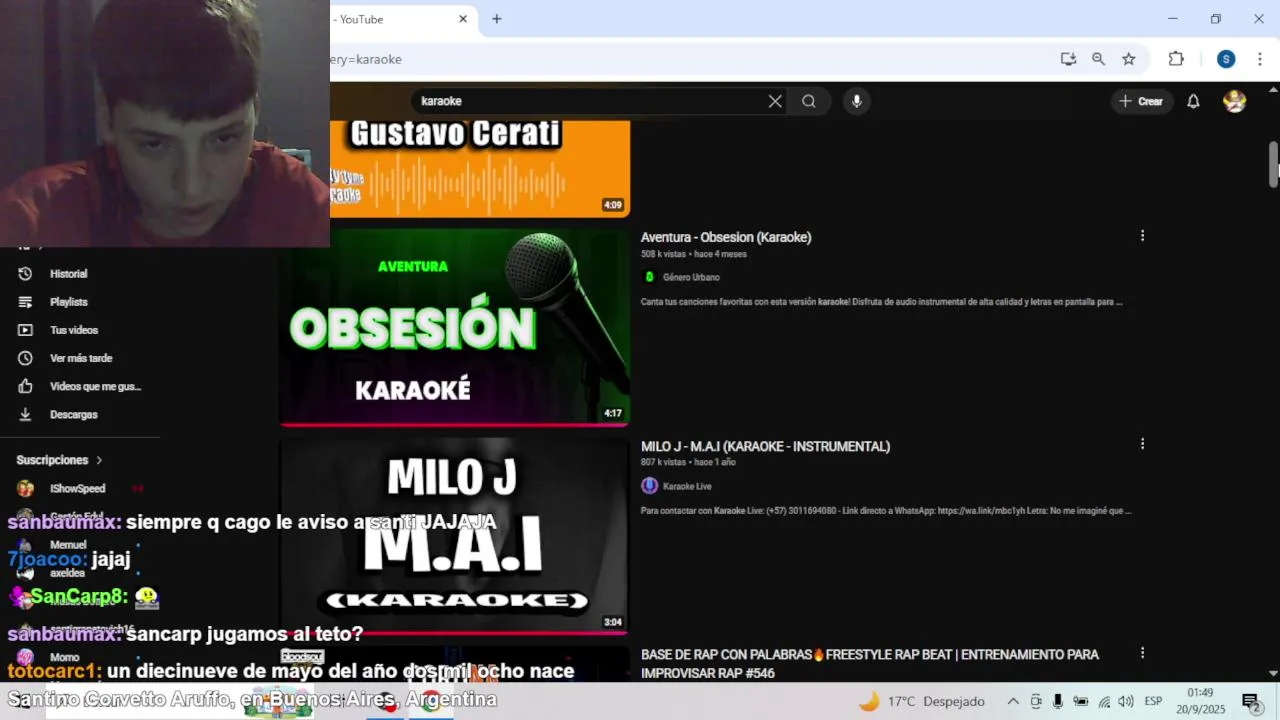Open Historial in the YouTube sidebar
This screenshot has width=1280, height=720.
[68, 274]
